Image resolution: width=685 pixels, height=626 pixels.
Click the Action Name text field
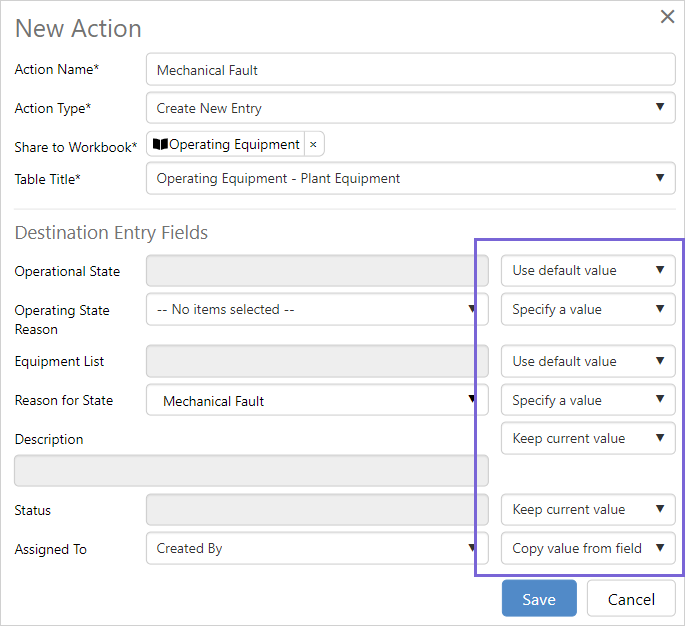coord(410,70)
